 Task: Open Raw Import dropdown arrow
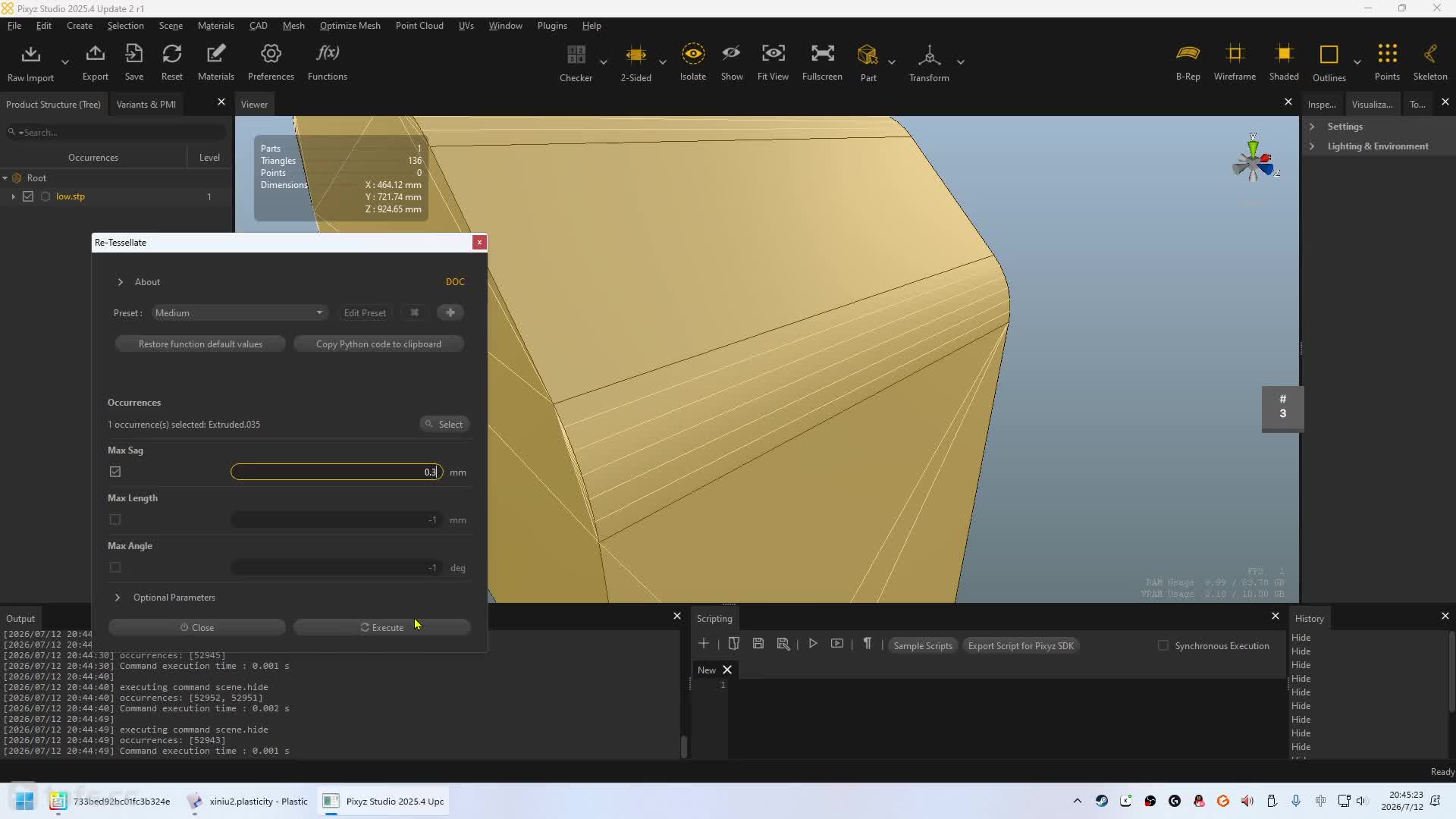point(65,62)
